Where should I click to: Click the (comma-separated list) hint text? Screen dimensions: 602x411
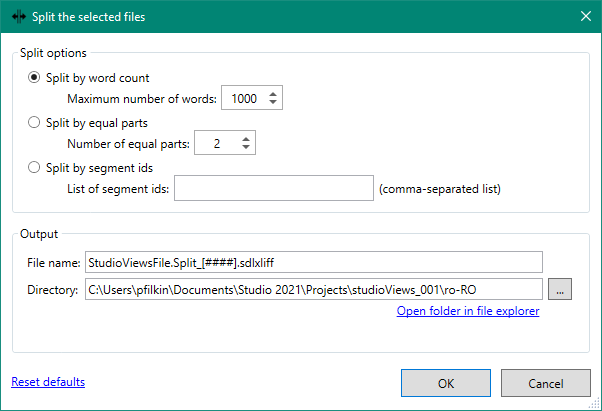[440, 189]
